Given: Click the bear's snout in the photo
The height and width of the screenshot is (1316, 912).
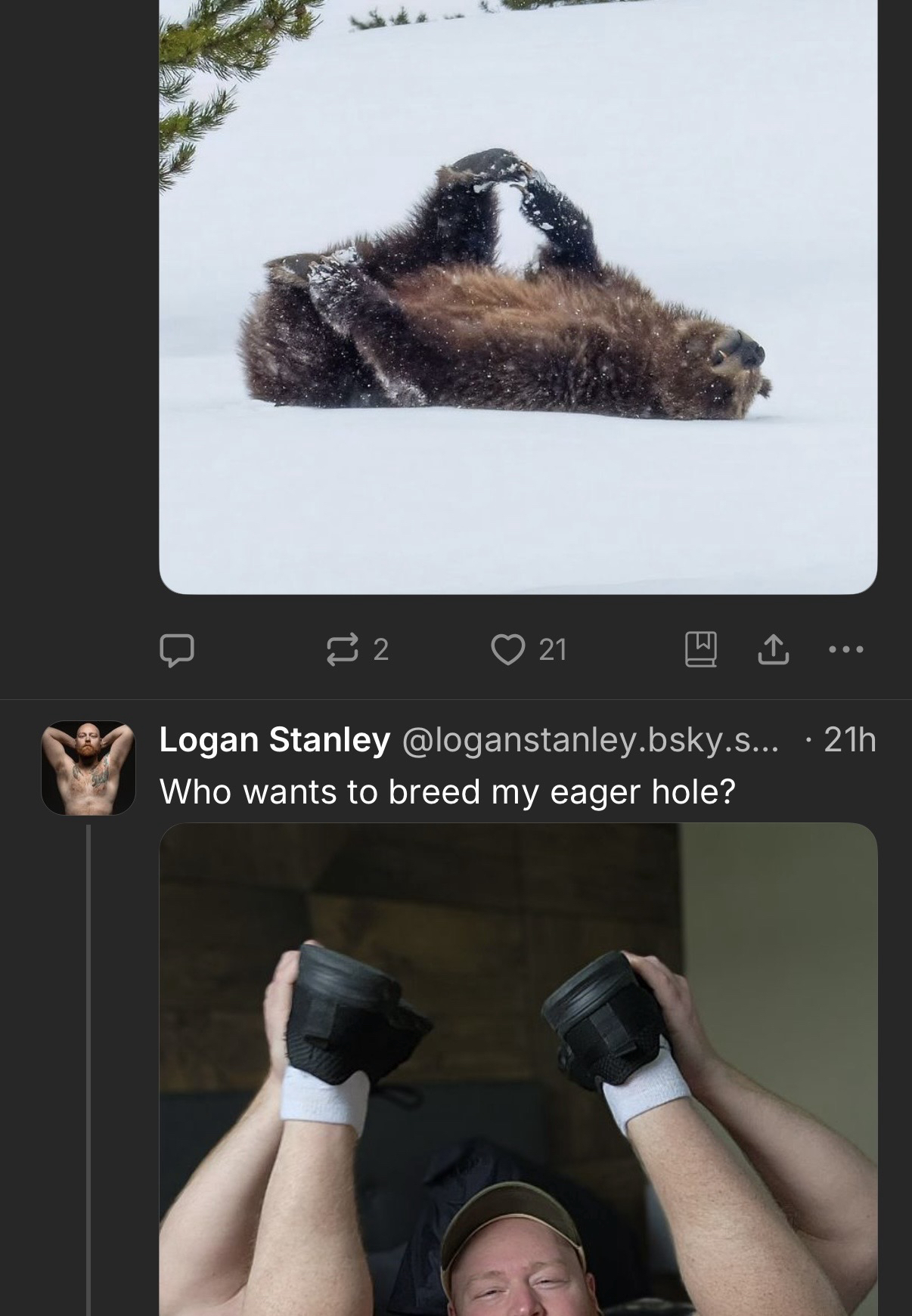Looking at the screenshot, I should [x=745, y=350].
